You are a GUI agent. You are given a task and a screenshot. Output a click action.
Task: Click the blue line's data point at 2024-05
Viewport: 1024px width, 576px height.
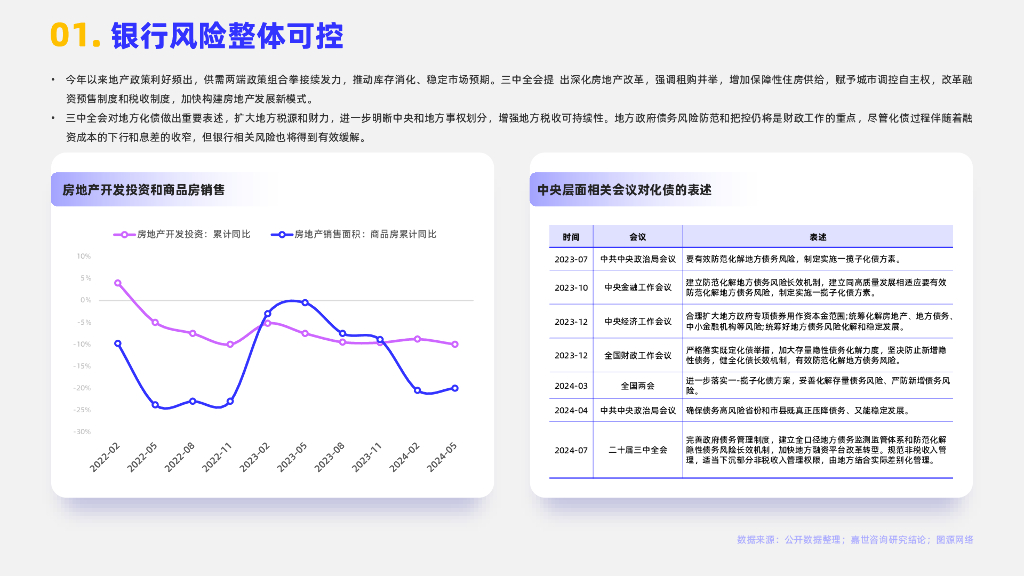[455, 388]
